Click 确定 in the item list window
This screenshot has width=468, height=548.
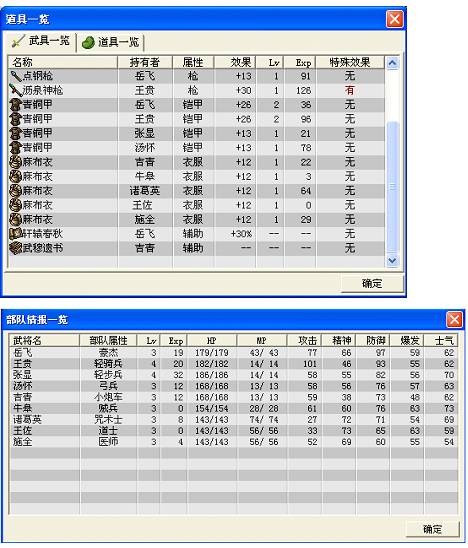(x=372, y=283)
